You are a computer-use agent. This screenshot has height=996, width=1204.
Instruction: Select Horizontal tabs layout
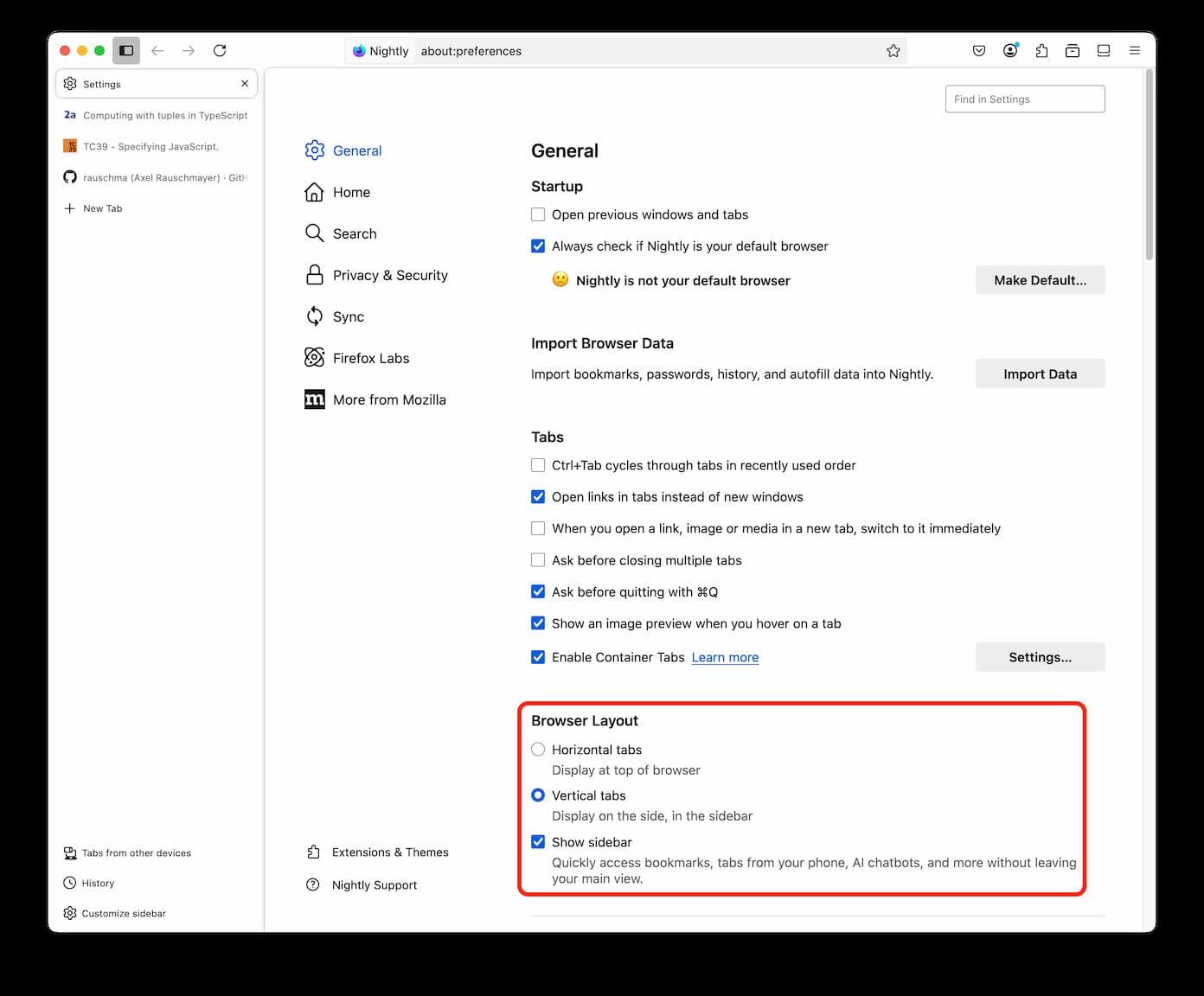[538, 750]
